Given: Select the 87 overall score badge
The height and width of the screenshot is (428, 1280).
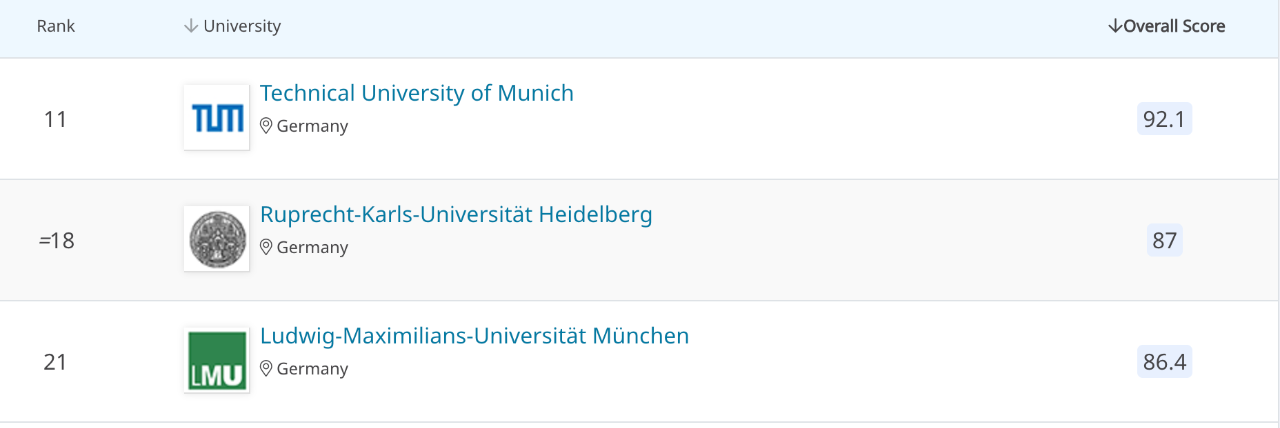Looking at the screenshot, I should pos(1165,240).
